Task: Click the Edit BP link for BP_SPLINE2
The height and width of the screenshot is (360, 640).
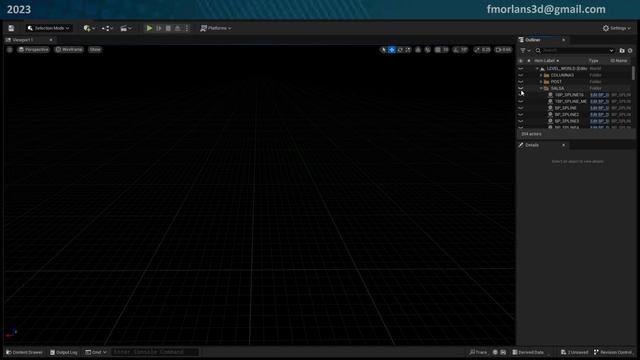Action: click(599, 115)
